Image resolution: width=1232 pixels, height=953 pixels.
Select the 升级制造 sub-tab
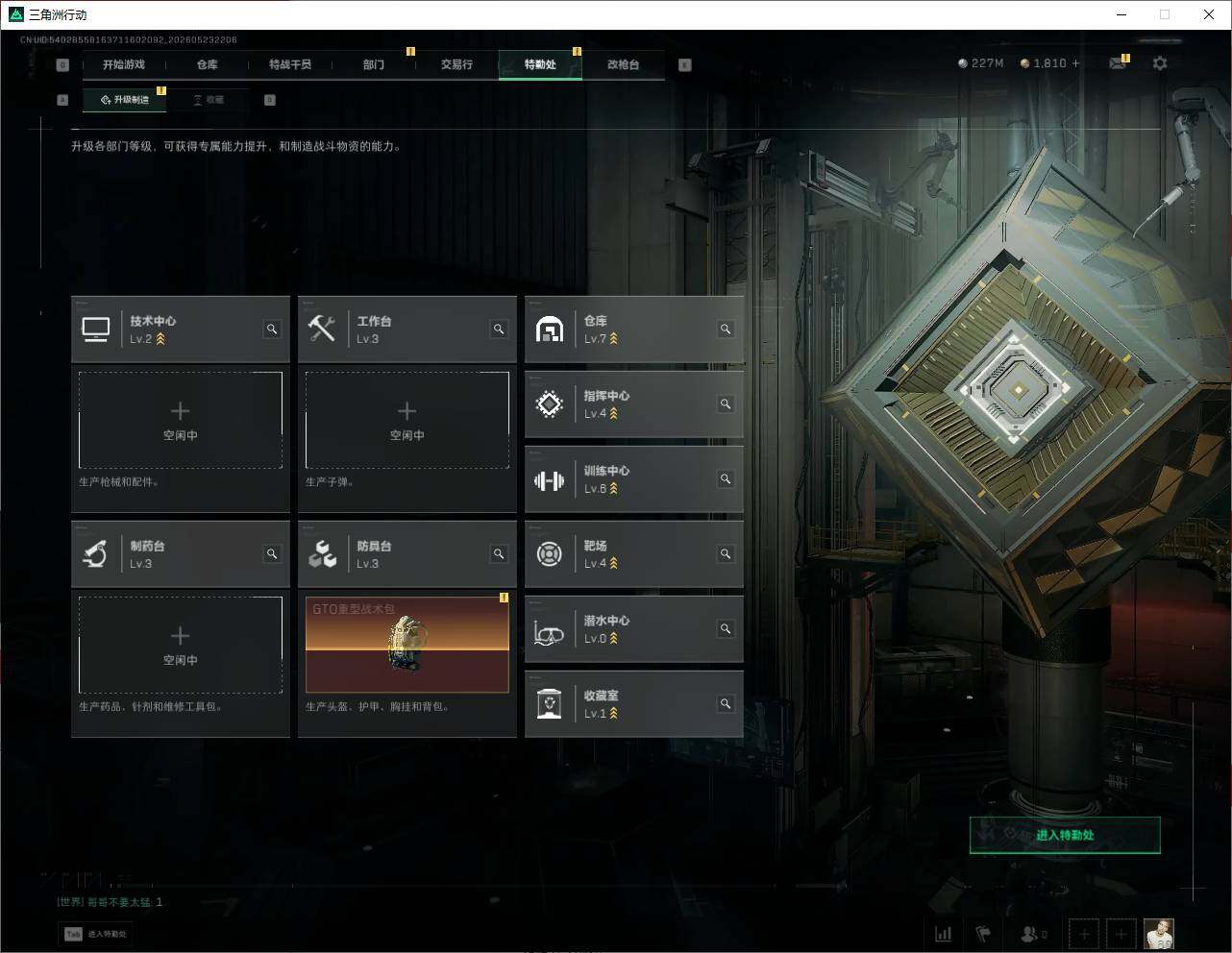(x=124, y=100)
